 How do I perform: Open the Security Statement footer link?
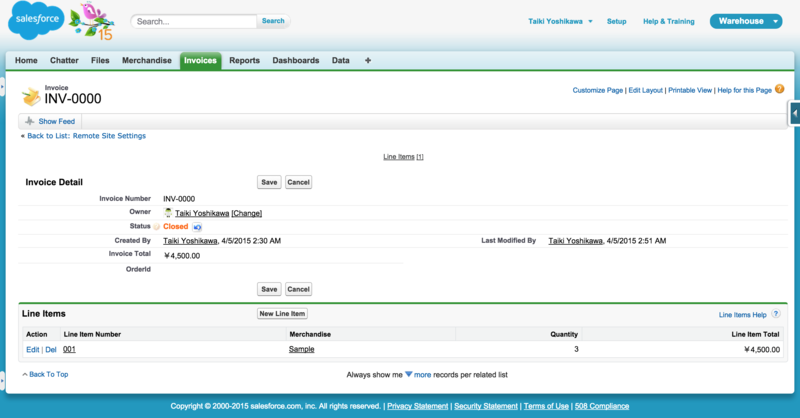coord(486,406)
